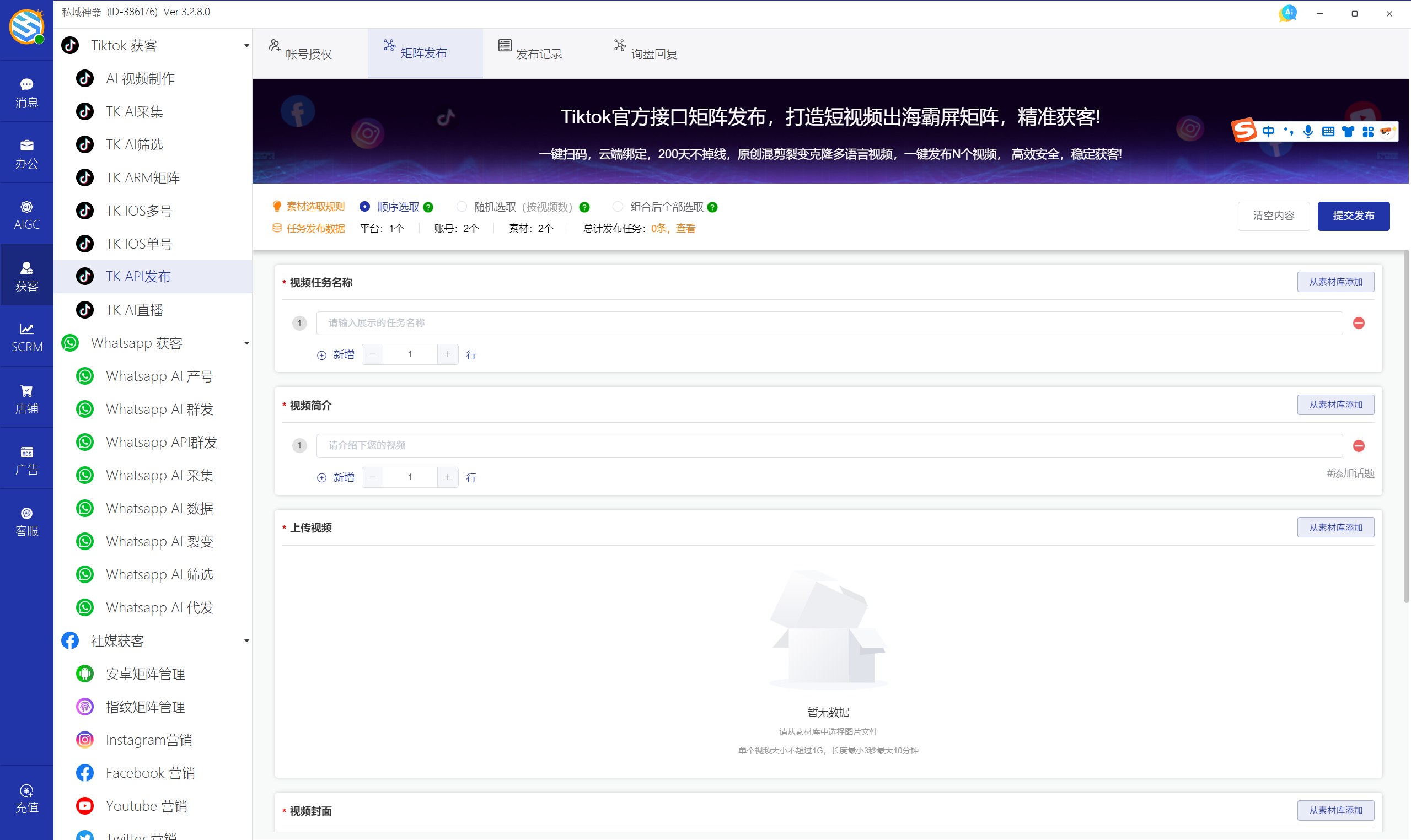Open Facebook 营销
This screenshot has width=1411, height=840.
pos(150,773)
